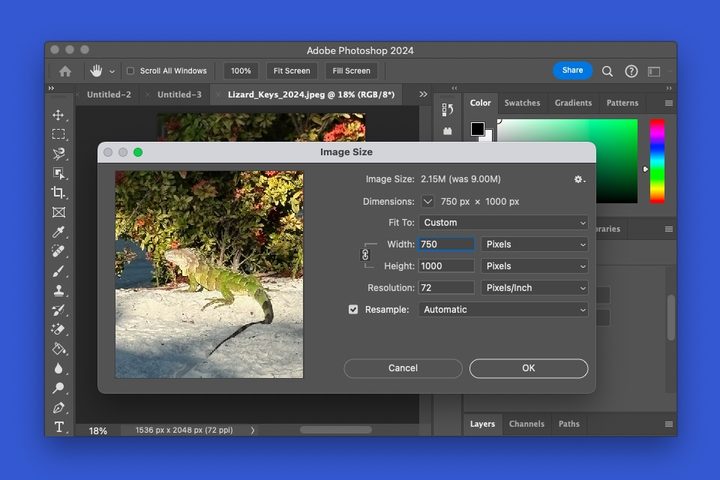Screen dimensions: 720x480
Task: Select the Clone Stamp tool
Action: tap(58, 290)
